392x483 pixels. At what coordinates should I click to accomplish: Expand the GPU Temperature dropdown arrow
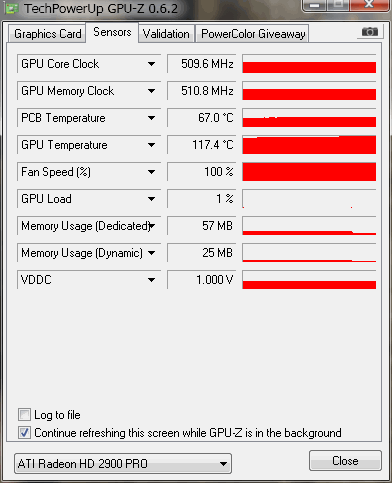tap(151, 145)
